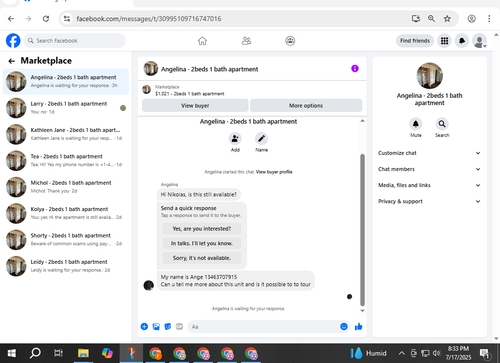Open Angelina conversation in list
The image size is (500, 363).
tap(66, 81)
